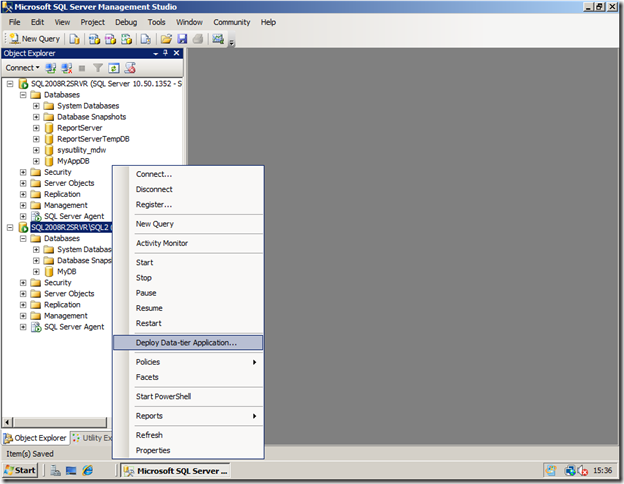Click the security alert tray icon with red X
Image resolution: width=624 pixels, height=484 pixels.
tap(583, 471)
